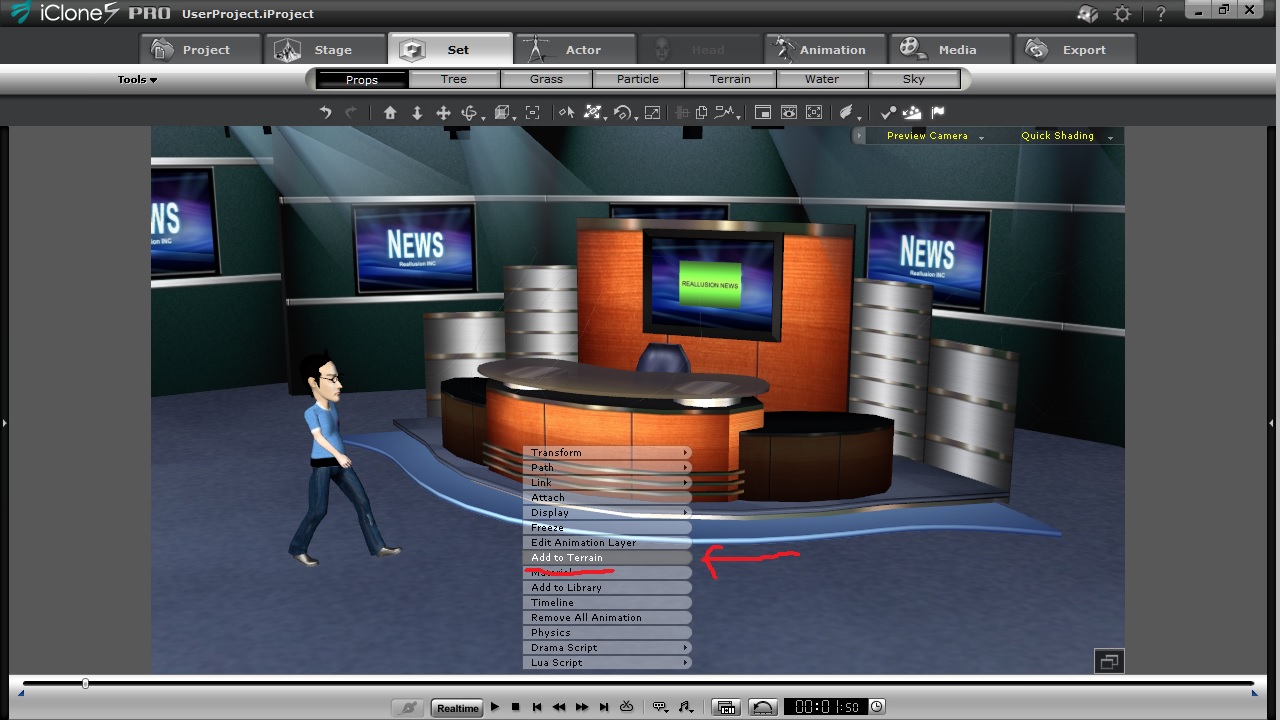Toggle the mini viewport icon
This screenshot has width=1280, height=720.
pyautogui.click(x=763, y=112)
